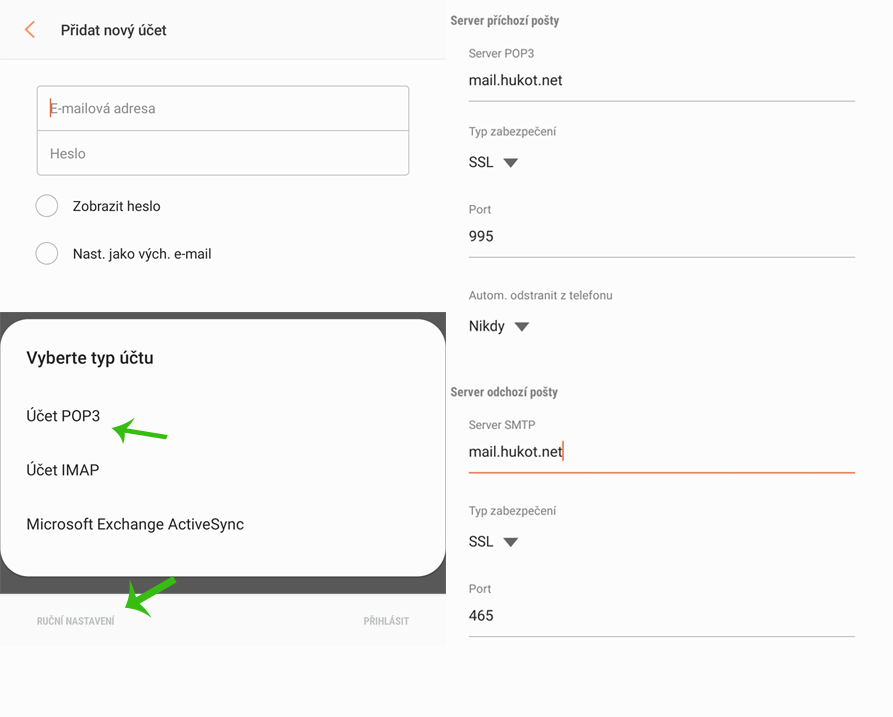Screen dimensions: 893x717
Task: Select Účet POP3 account type
Action: (x=63, y=416)
